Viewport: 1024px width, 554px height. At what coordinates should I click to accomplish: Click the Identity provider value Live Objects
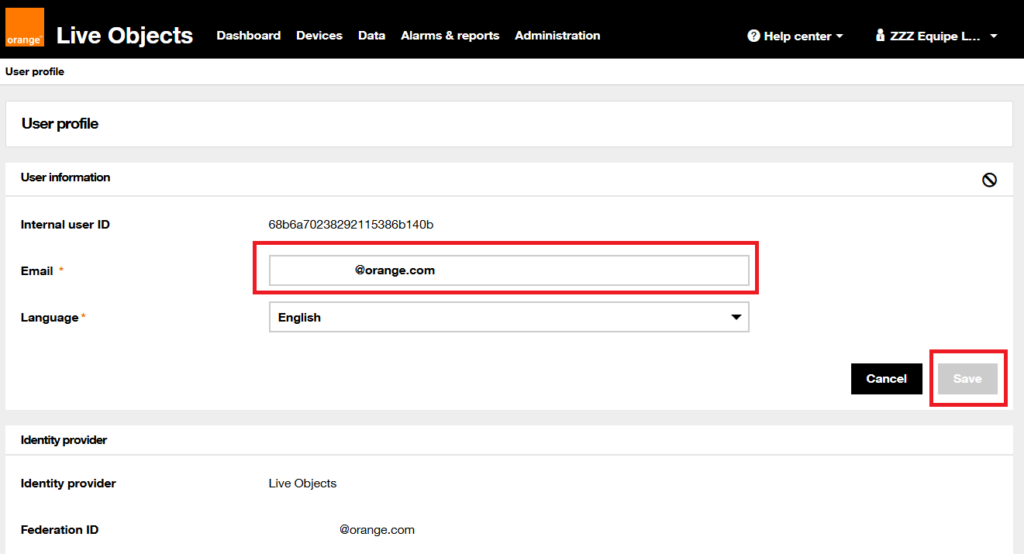pyautogui.click(x=302, y=484)
